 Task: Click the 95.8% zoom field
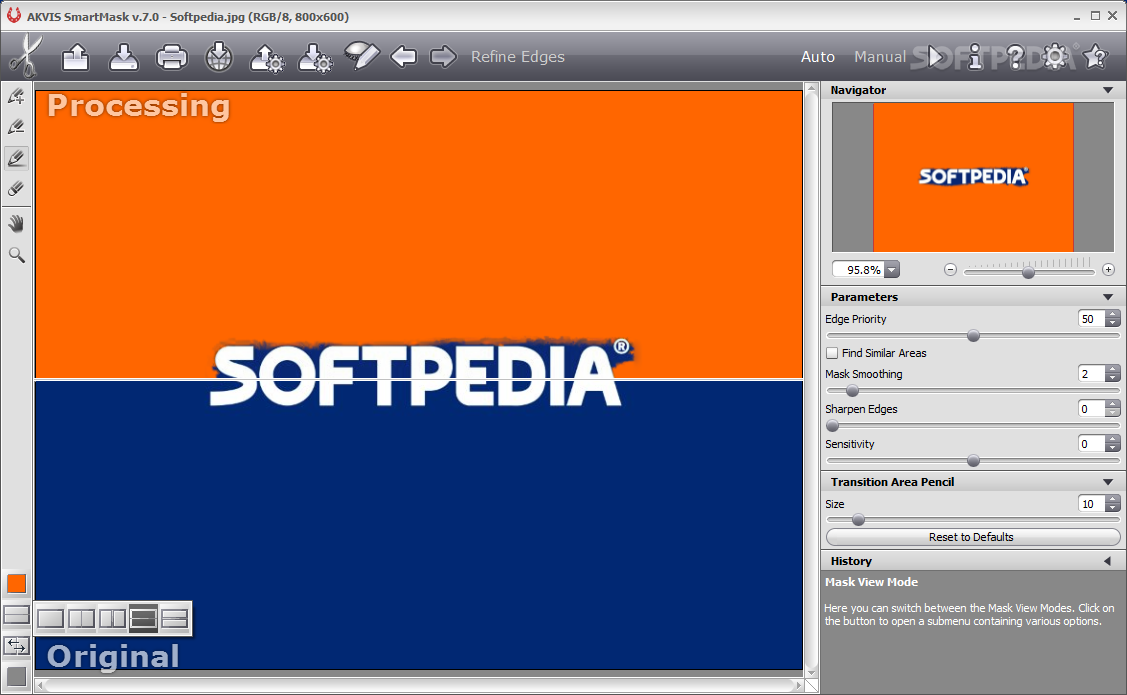pyautogui.click(x=859, y=270)
